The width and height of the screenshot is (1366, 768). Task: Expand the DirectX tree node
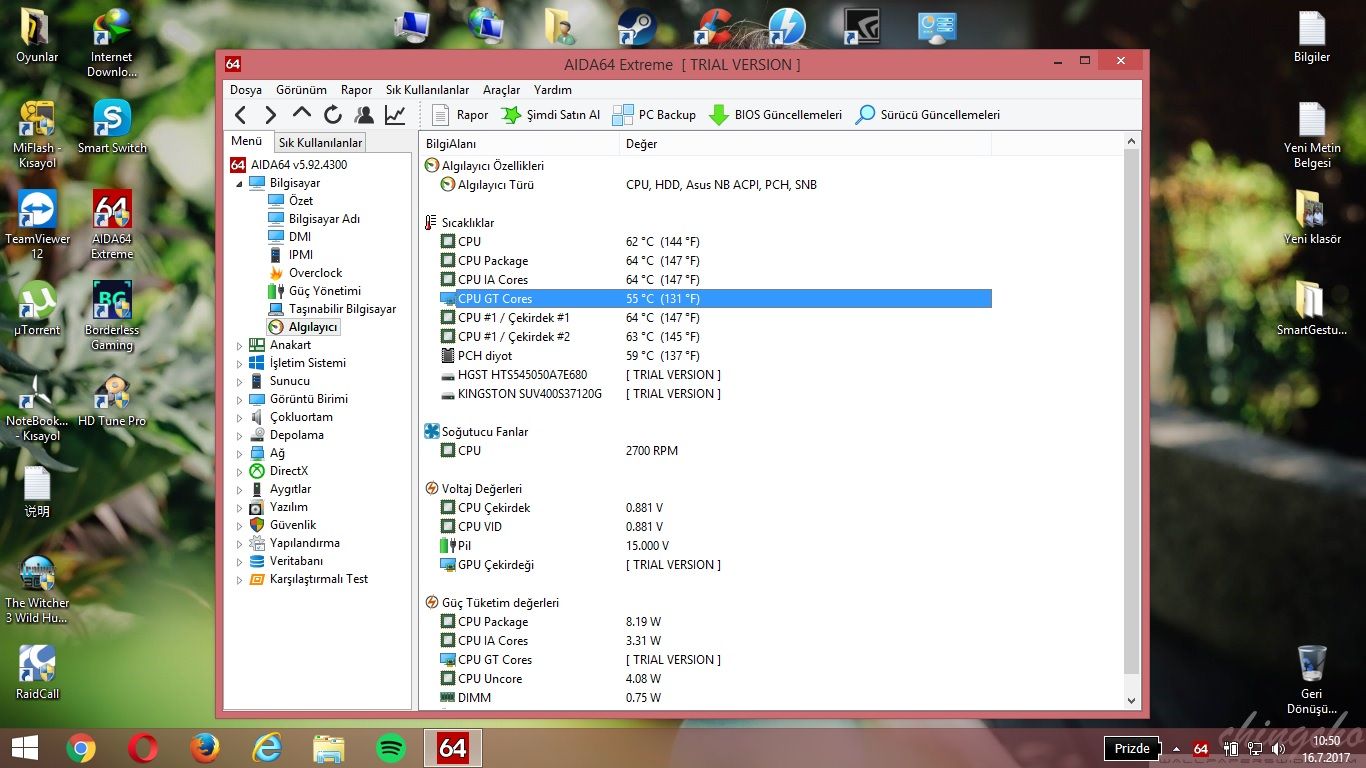239,472
